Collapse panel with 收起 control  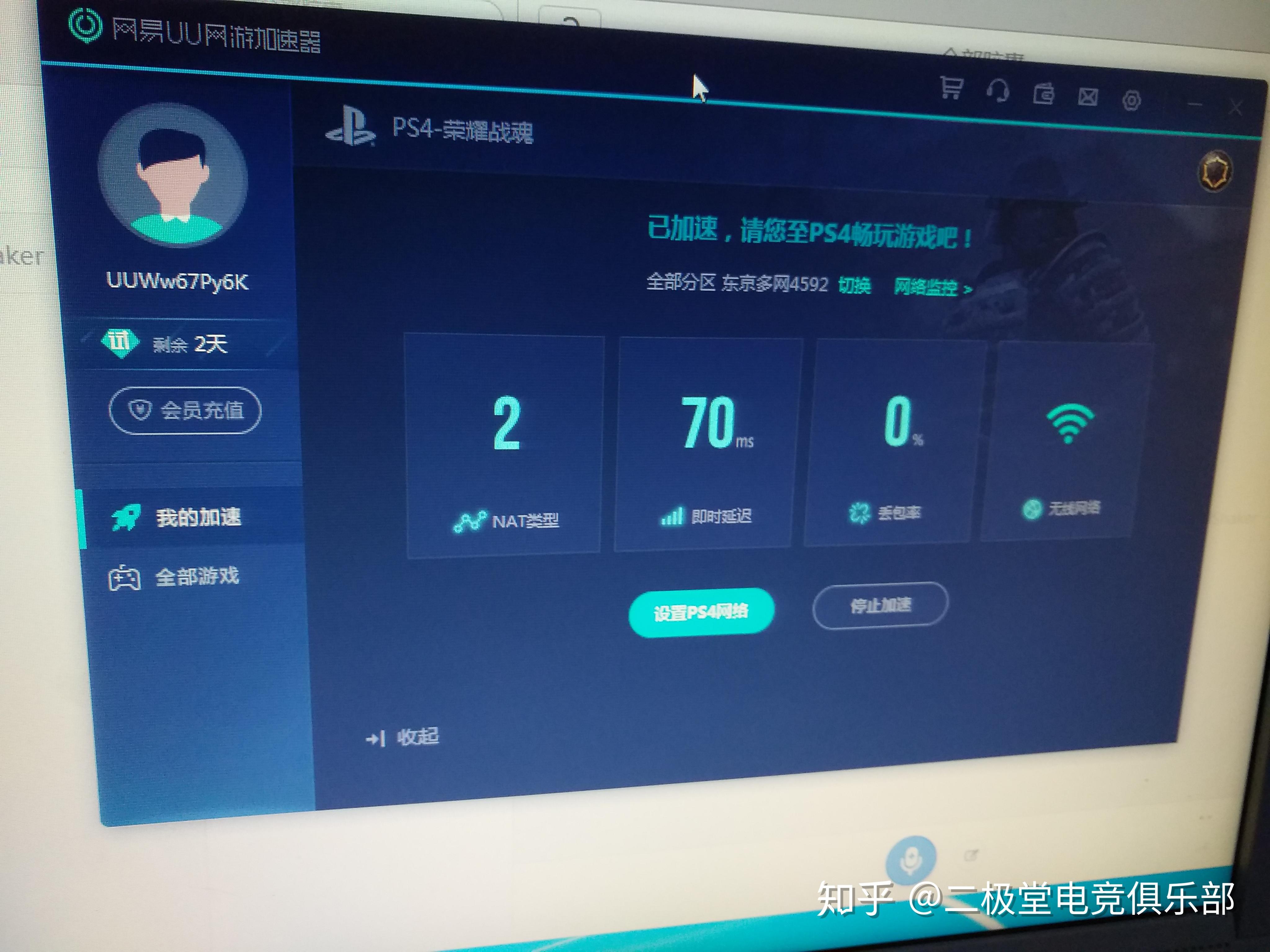[402, 737]
